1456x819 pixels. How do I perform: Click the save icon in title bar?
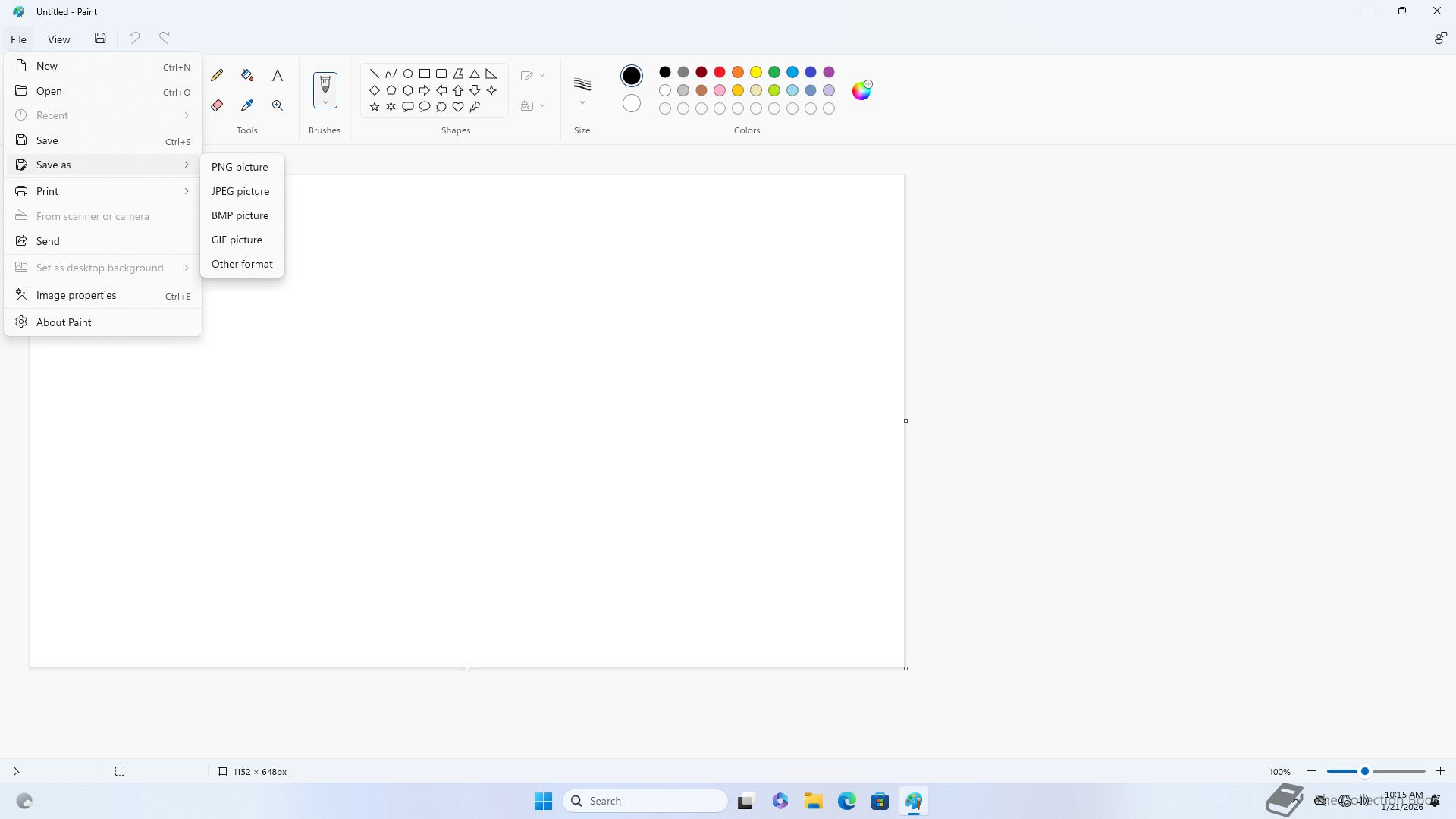[x=100, y=38]
